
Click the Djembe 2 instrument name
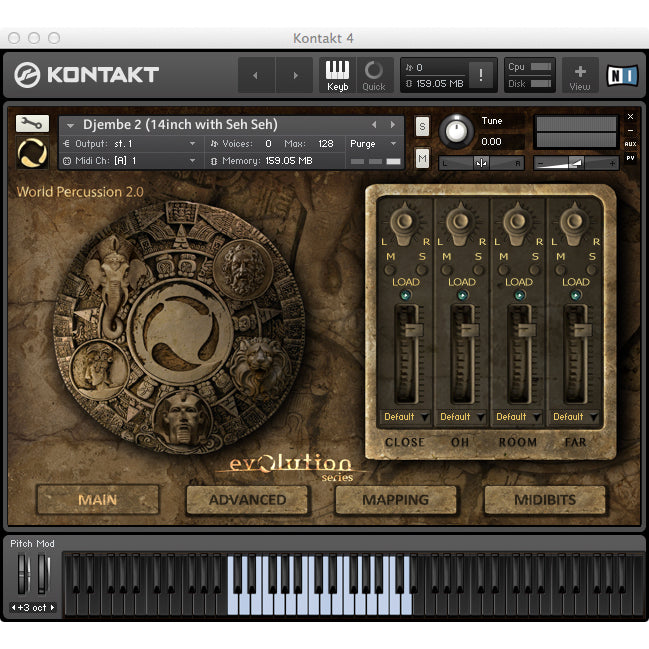[180, 124]
